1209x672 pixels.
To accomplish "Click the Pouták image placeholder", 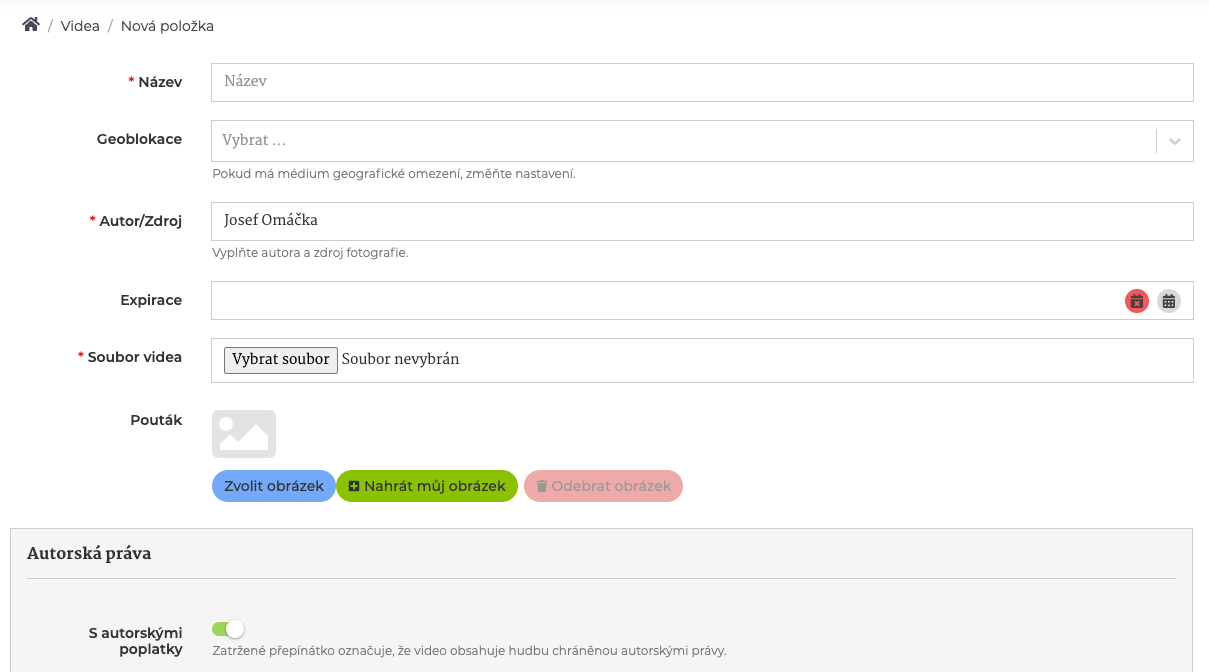I will click(244, 434).
